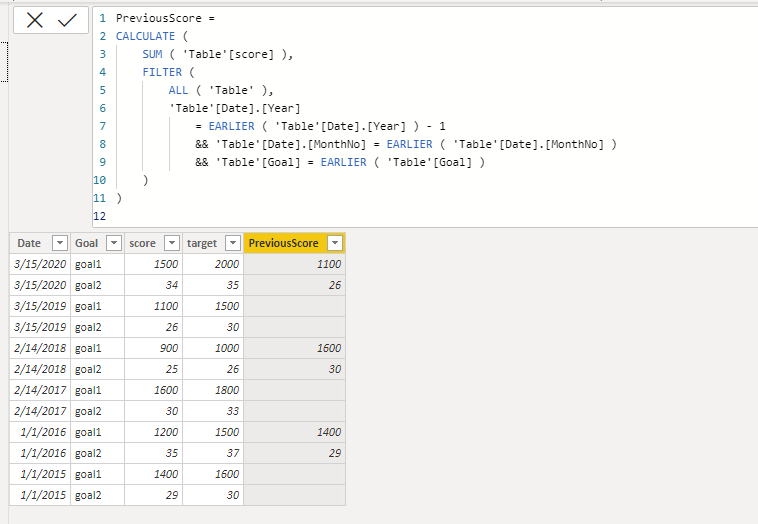Select score cell 1500 for 3/15/2020
This screenshot has height=524, width=758.
[x=153, y=264]
